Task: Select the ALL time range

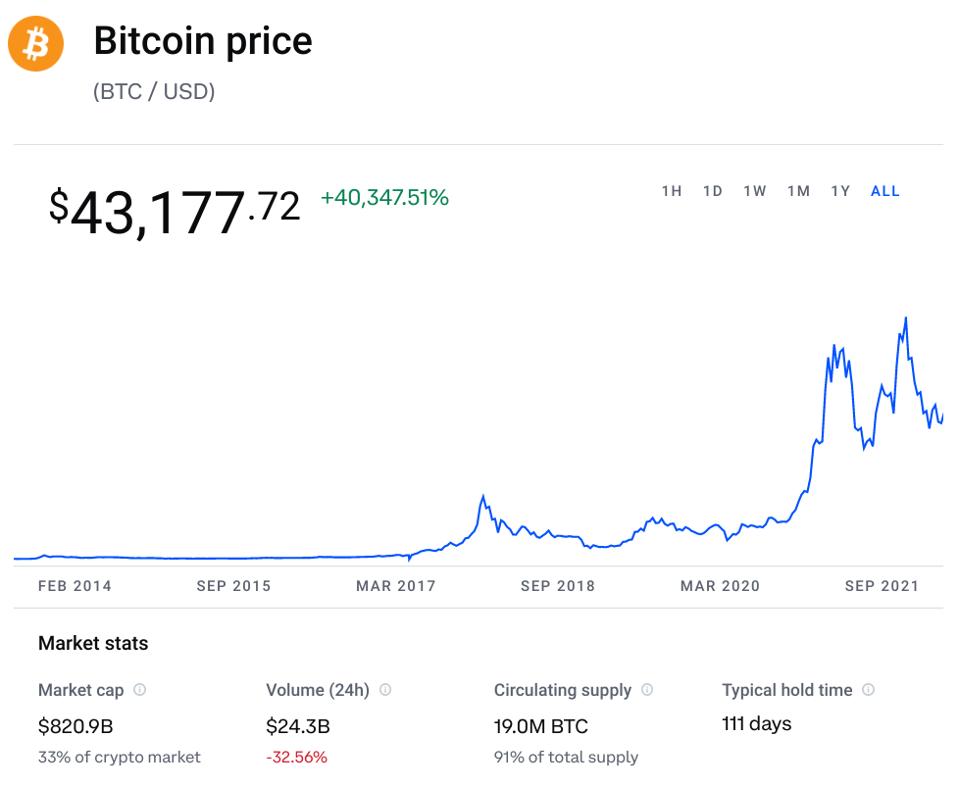Action: [885, 191]
